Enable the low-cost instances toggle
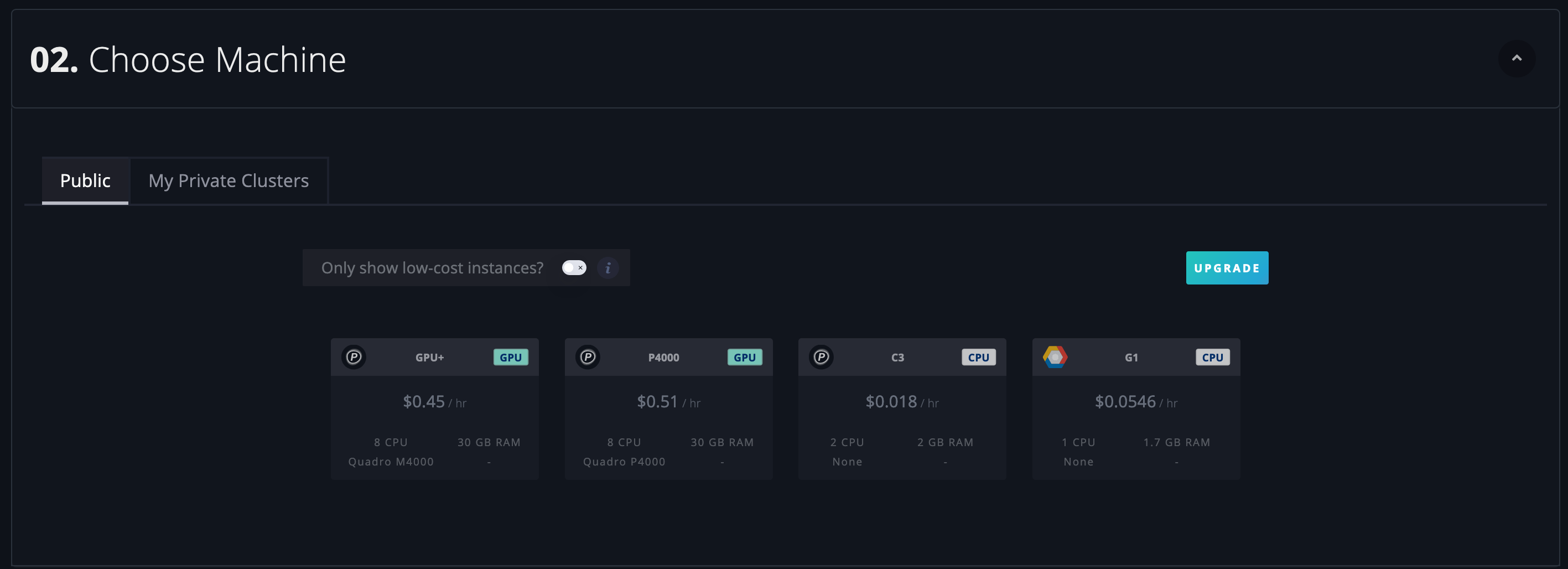The height and width of the screenshot is (569, 1568). pos(573,268)
